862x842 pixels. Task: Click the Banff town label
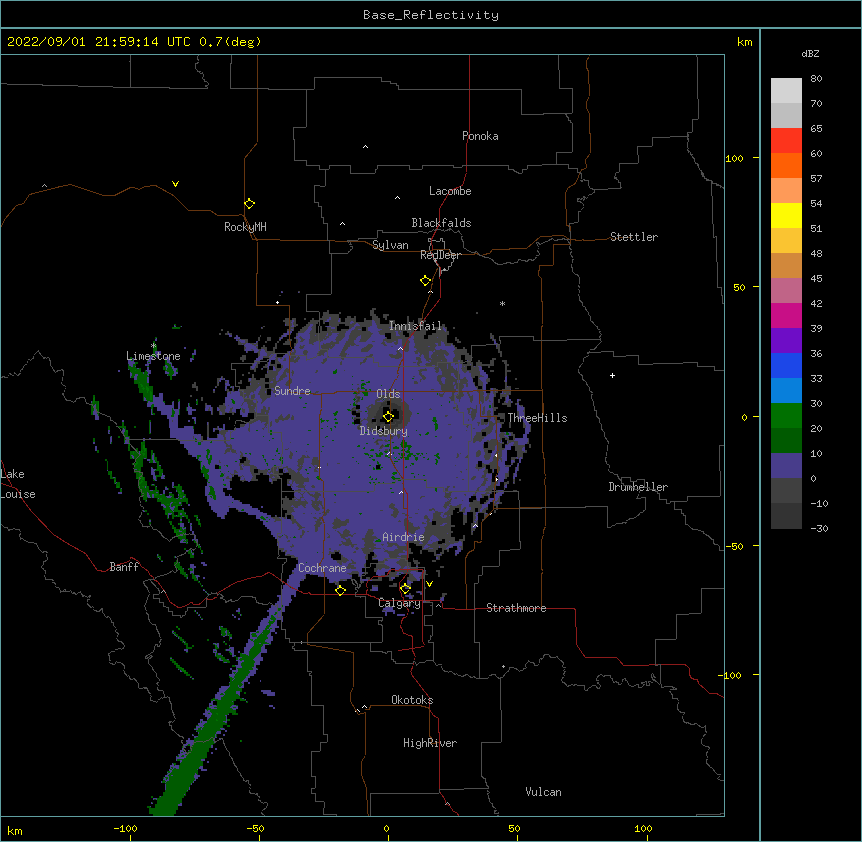tap(124, 567)
